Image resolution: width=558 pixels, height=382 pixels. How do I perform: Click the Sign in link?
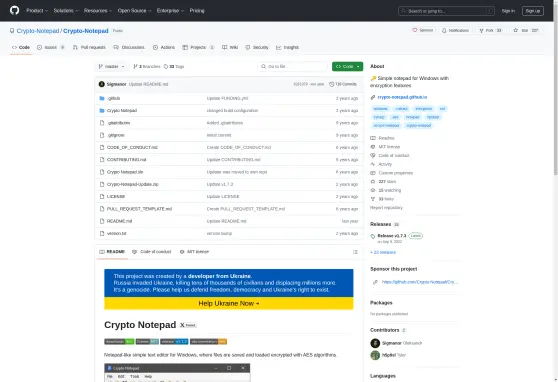point(508,11)
